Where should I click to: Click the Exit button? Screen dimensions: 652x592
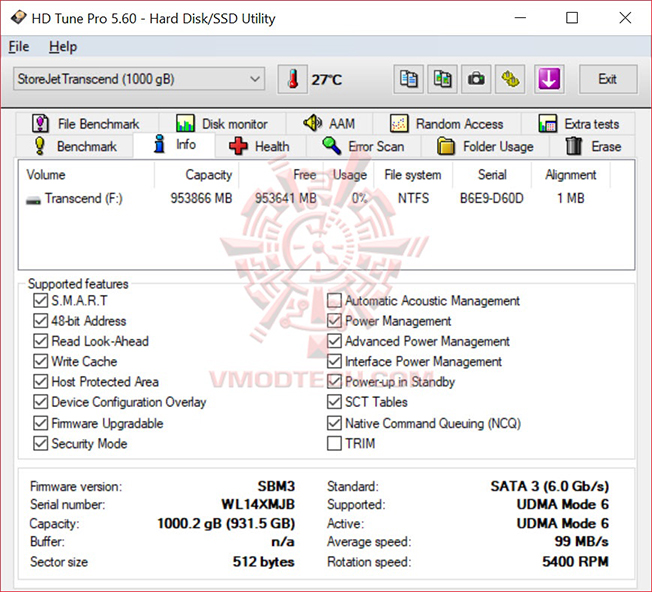pos(608,79)
